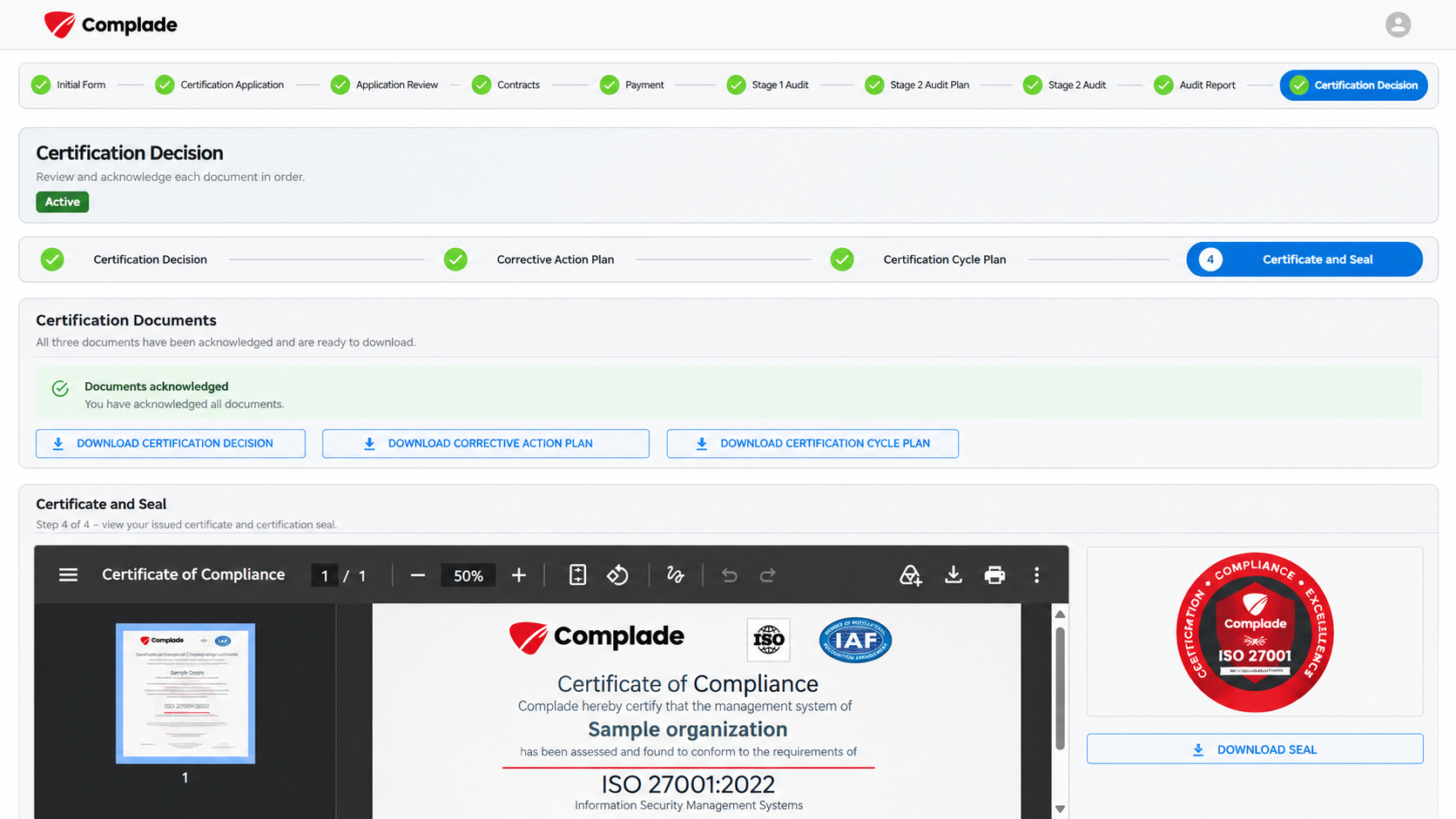Go to Stage 2 Audit Plan step
Image resolution: width=1456 pixels, height=819 pixels.
[917, 84]
